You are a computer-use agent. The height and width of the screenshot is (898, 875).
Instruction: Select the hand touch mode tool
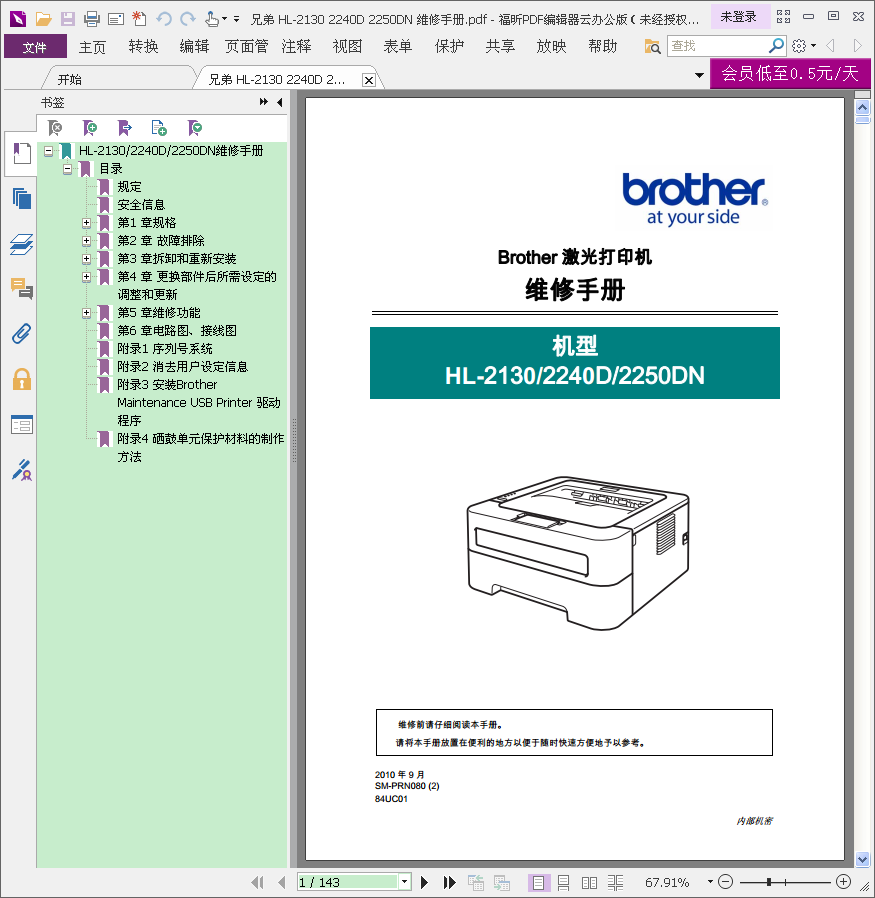tap(212, 19)
